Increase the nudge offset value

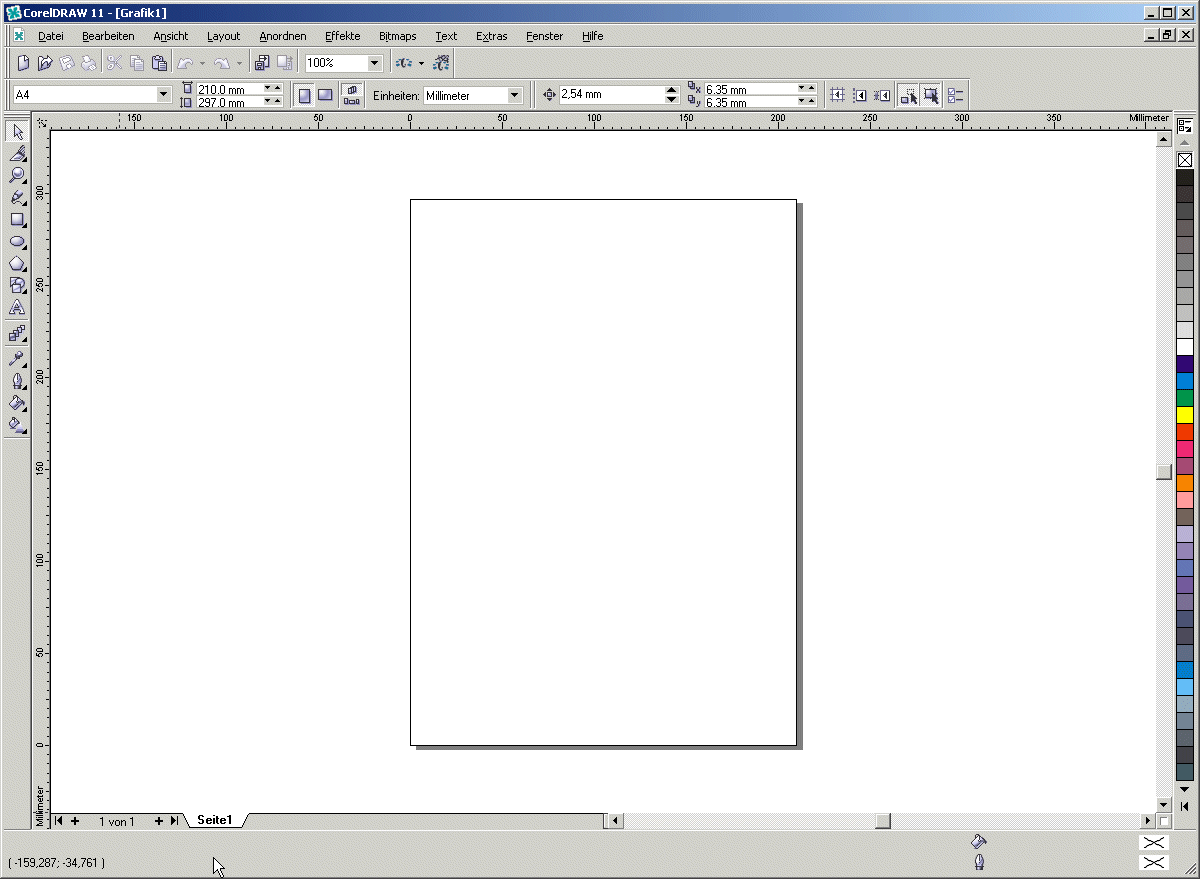click(672, 90)
